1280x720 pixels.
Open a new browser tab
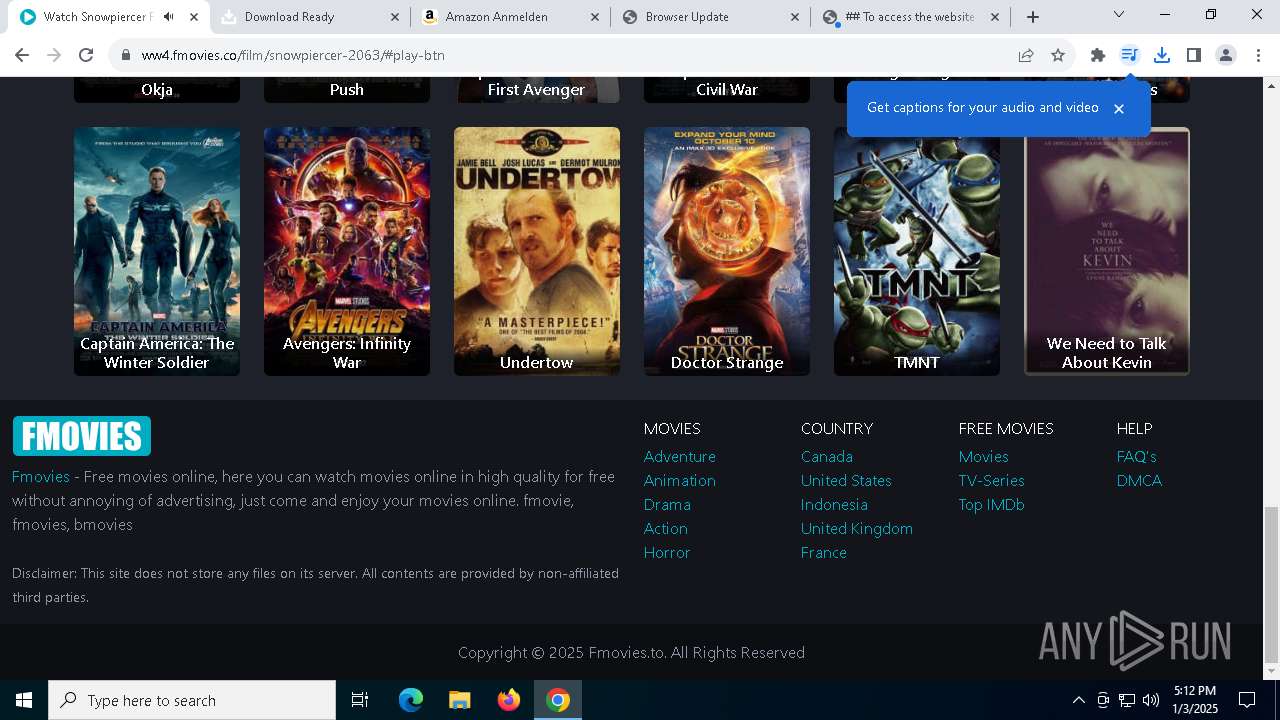1033,17
